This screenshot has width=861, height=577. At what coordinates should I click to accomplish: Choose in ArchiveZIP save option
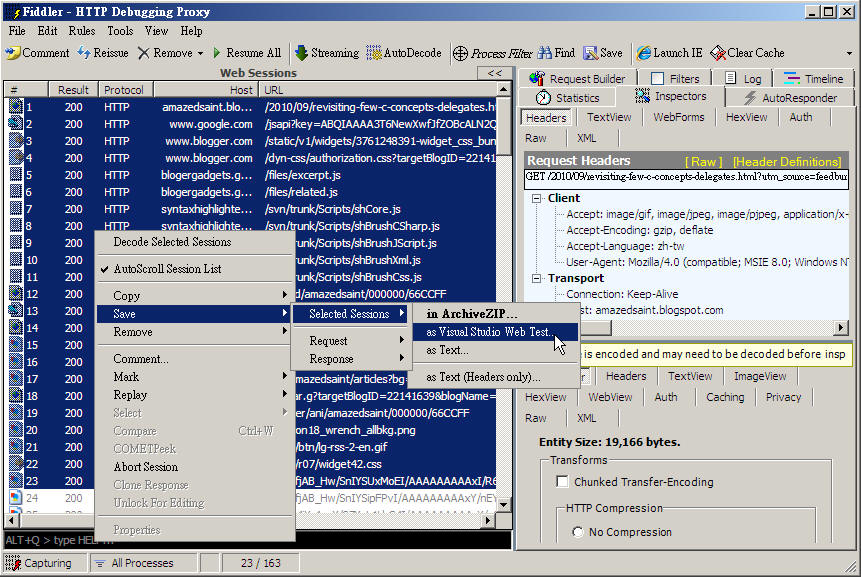pos(496,313)
